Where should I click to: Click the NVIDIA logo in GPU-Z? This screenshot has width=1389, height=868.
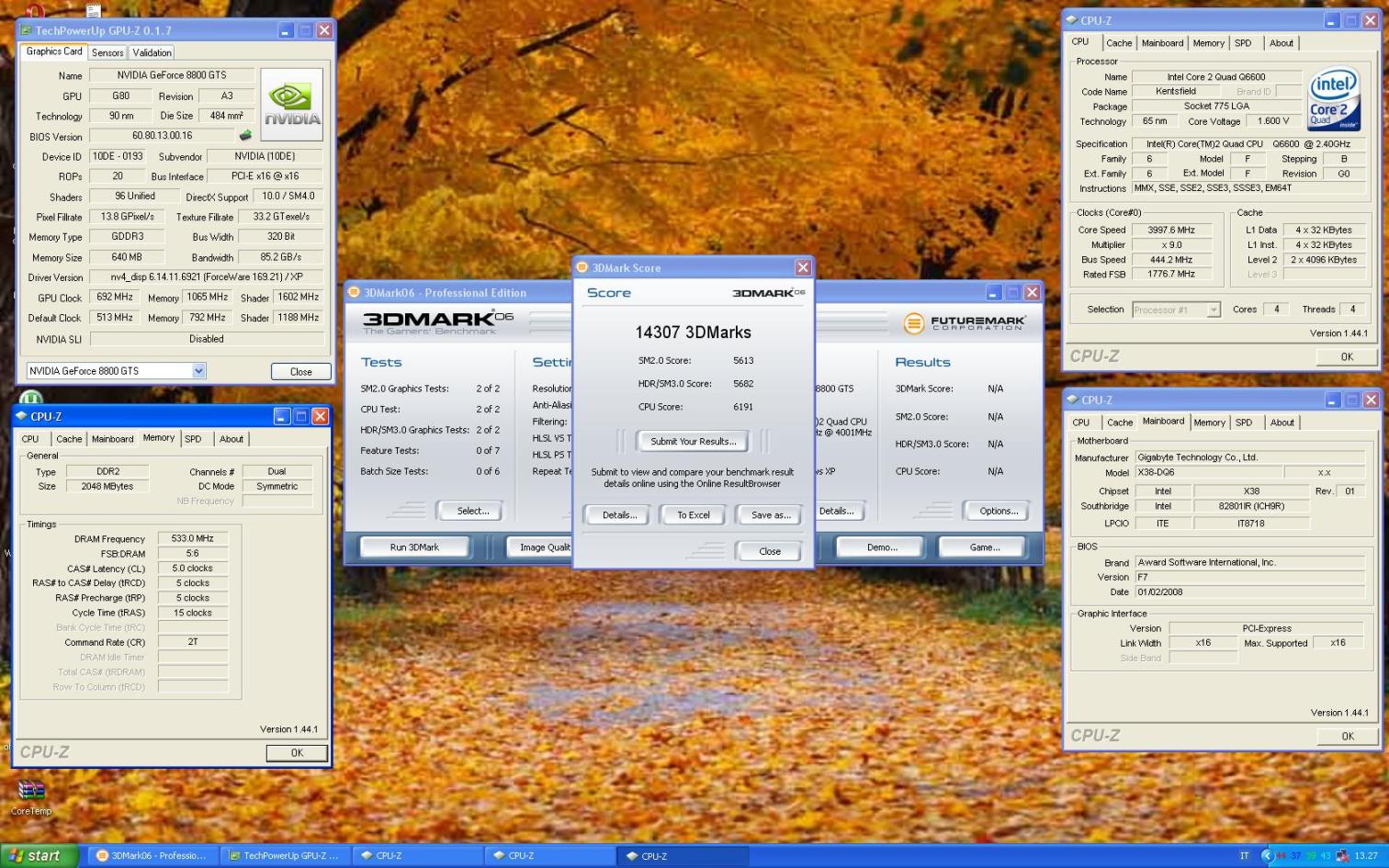[292, 105]
